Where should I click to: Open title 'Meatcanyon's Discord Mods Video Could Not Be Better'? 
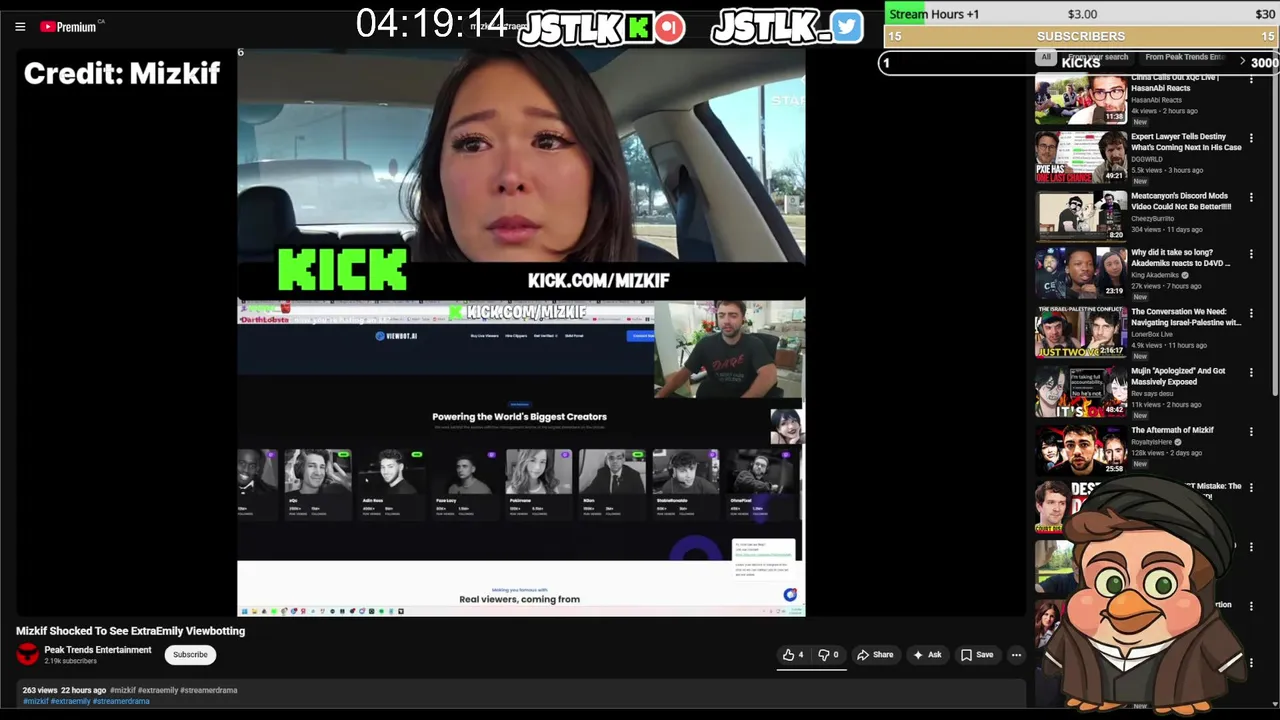pyautogui.click(x=1182, y=201)
